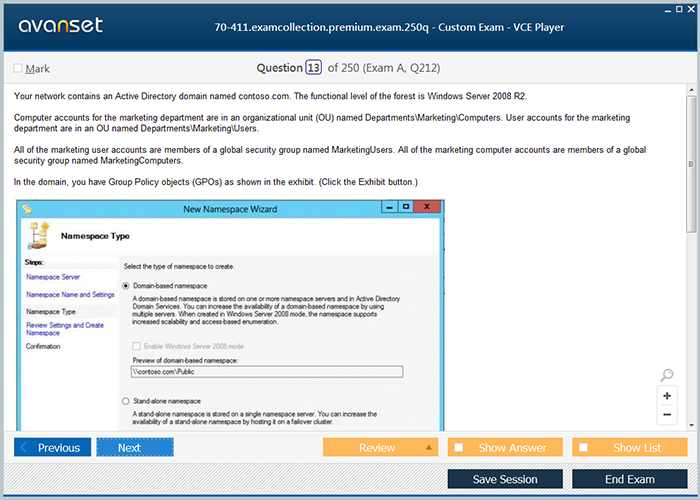Click the End Exam button
The width and height of the screenshot is (700, 500).
tap(629, 479)
